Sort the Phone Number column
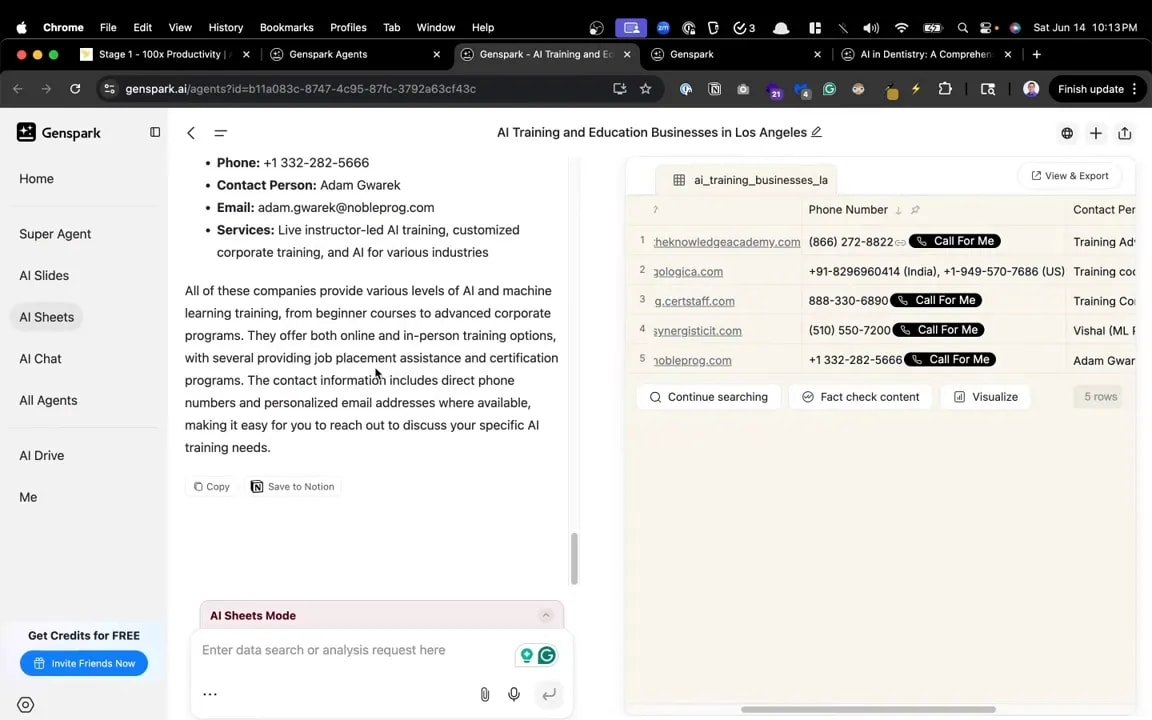Viewport: 1152px width, 720px height. pyautogui.click(x=897, y=210)
